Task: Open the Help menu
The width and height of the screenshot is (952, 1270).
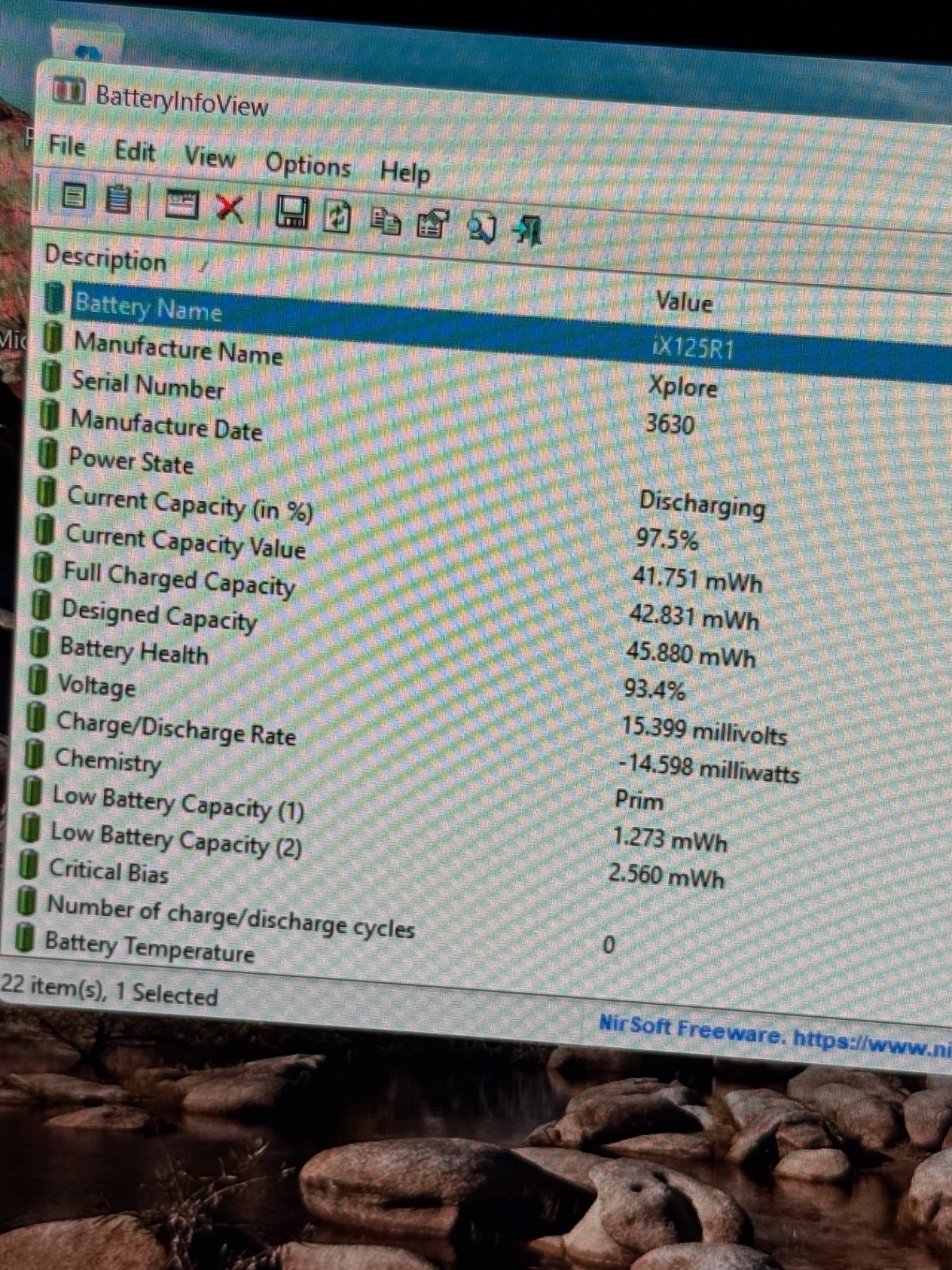Action: [x=405, y=172]
